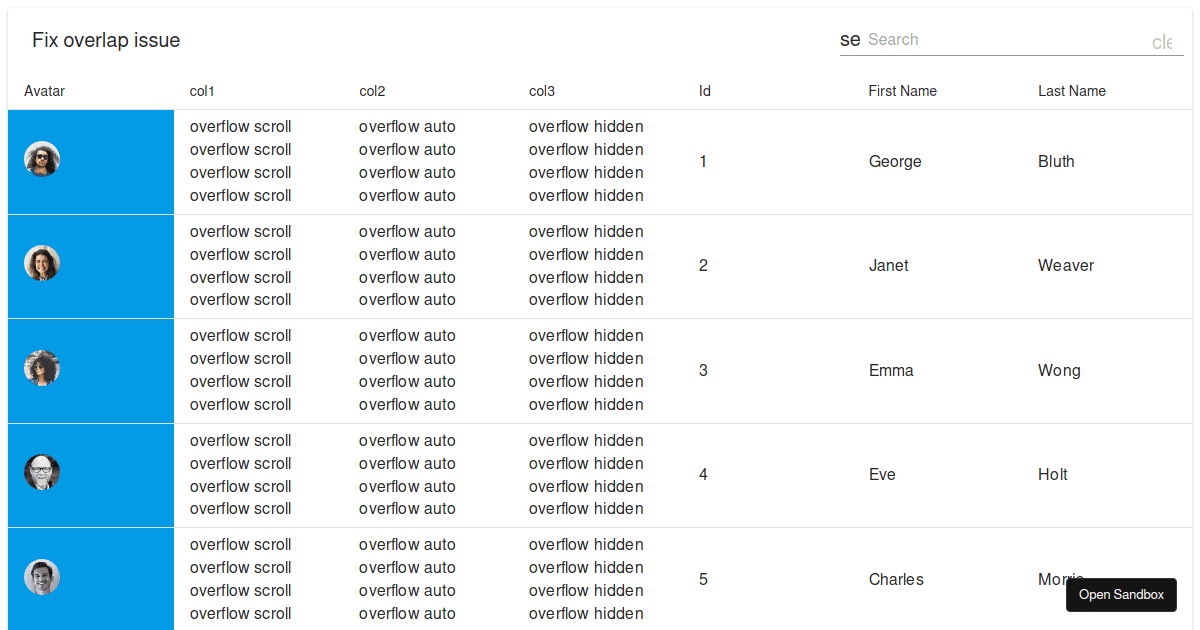The image size is (1200, 630).
Task: Click an 'overflow hidden' cell in Emma's row
Action: (586, 368)
